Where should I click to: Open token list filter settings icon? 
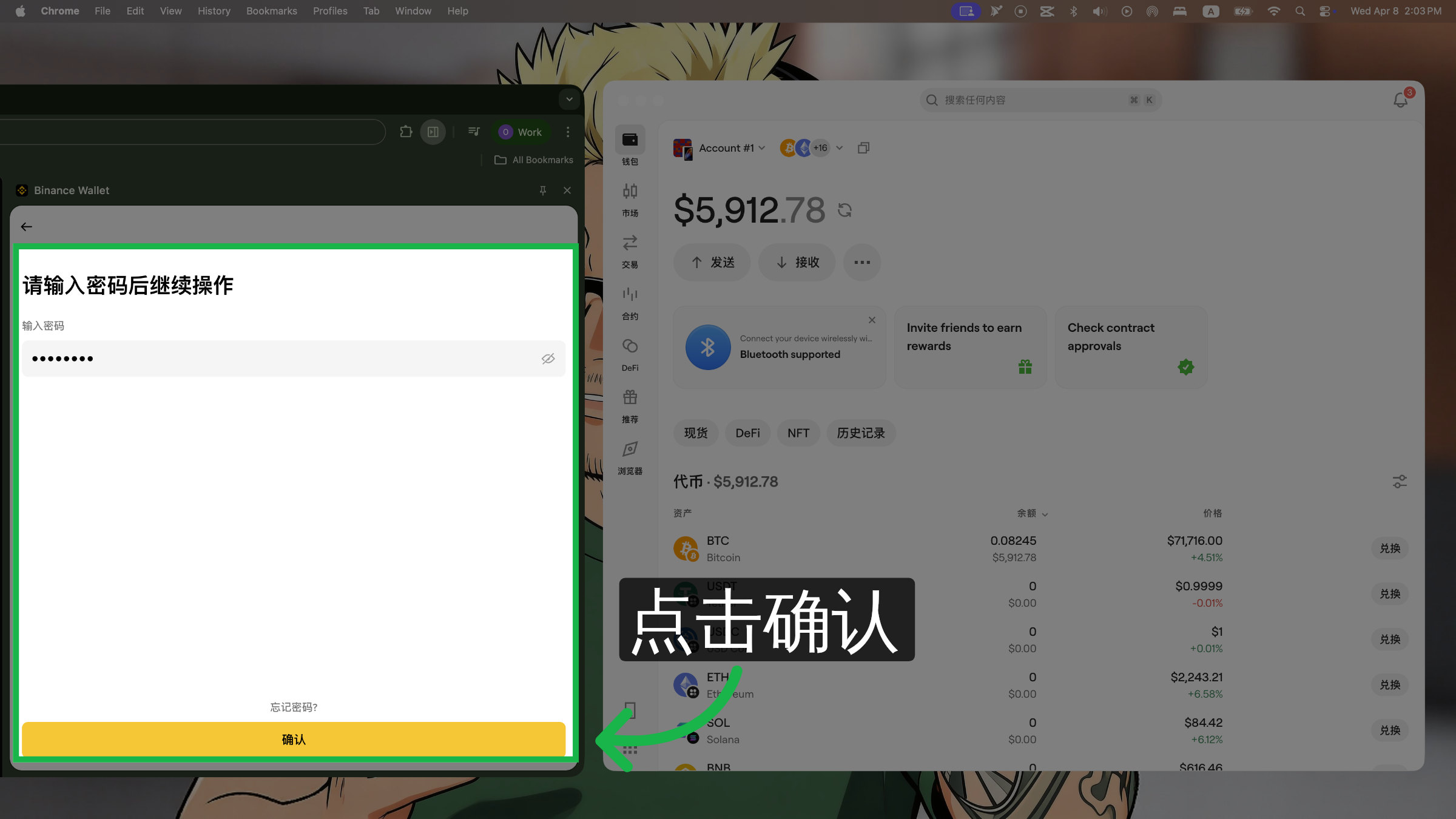pyautogui.click(x=1400, y=482)
